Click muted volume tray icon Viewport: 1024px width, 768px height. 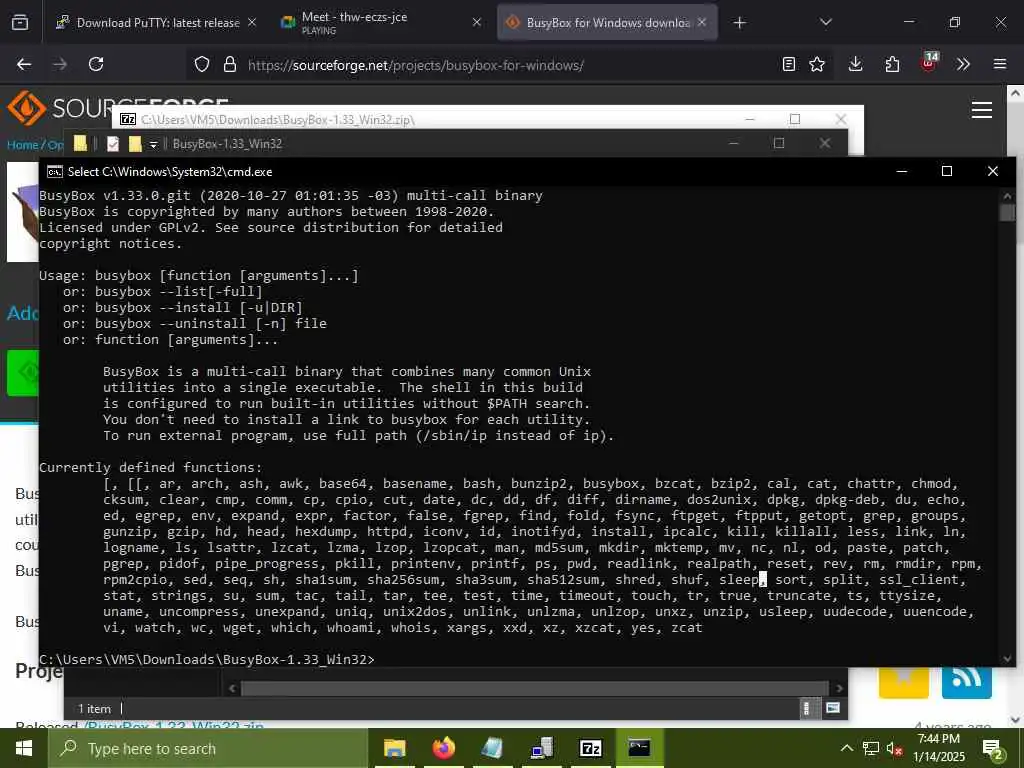tap(895, 749)
